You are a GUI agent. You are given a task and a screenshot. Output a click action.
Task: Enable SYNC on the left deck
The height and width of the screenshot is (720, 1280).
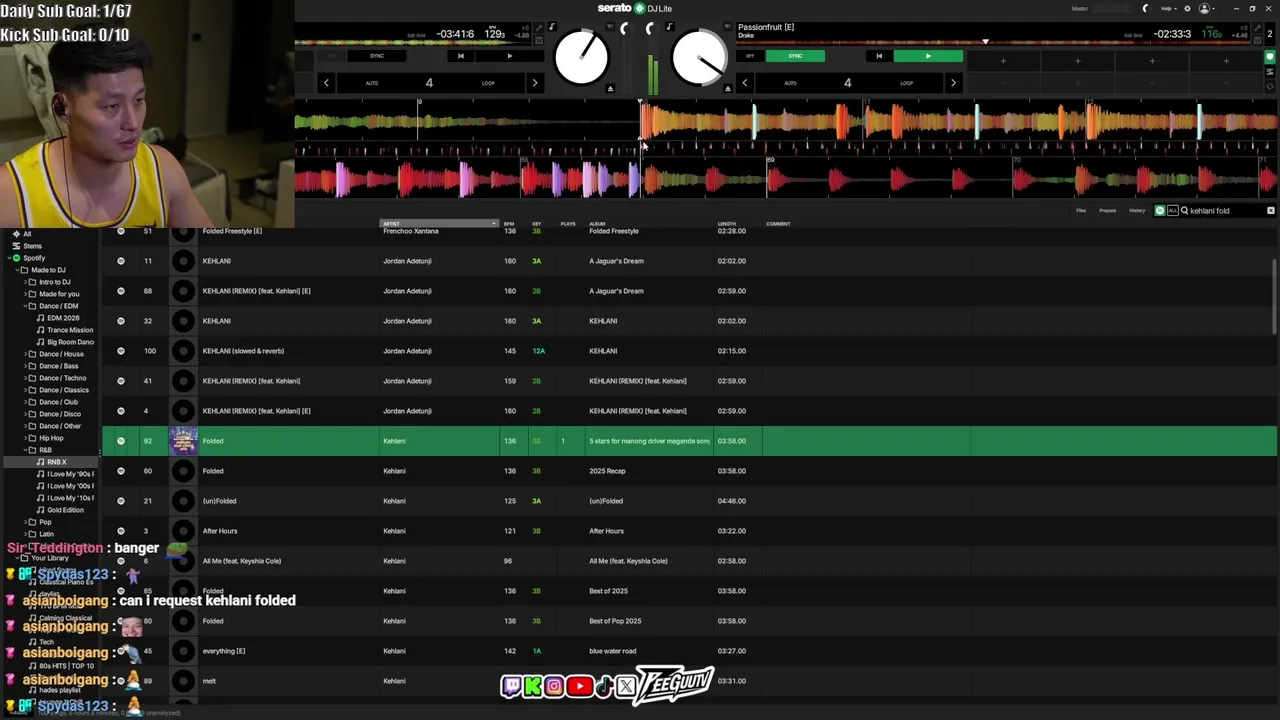(376, 56)
